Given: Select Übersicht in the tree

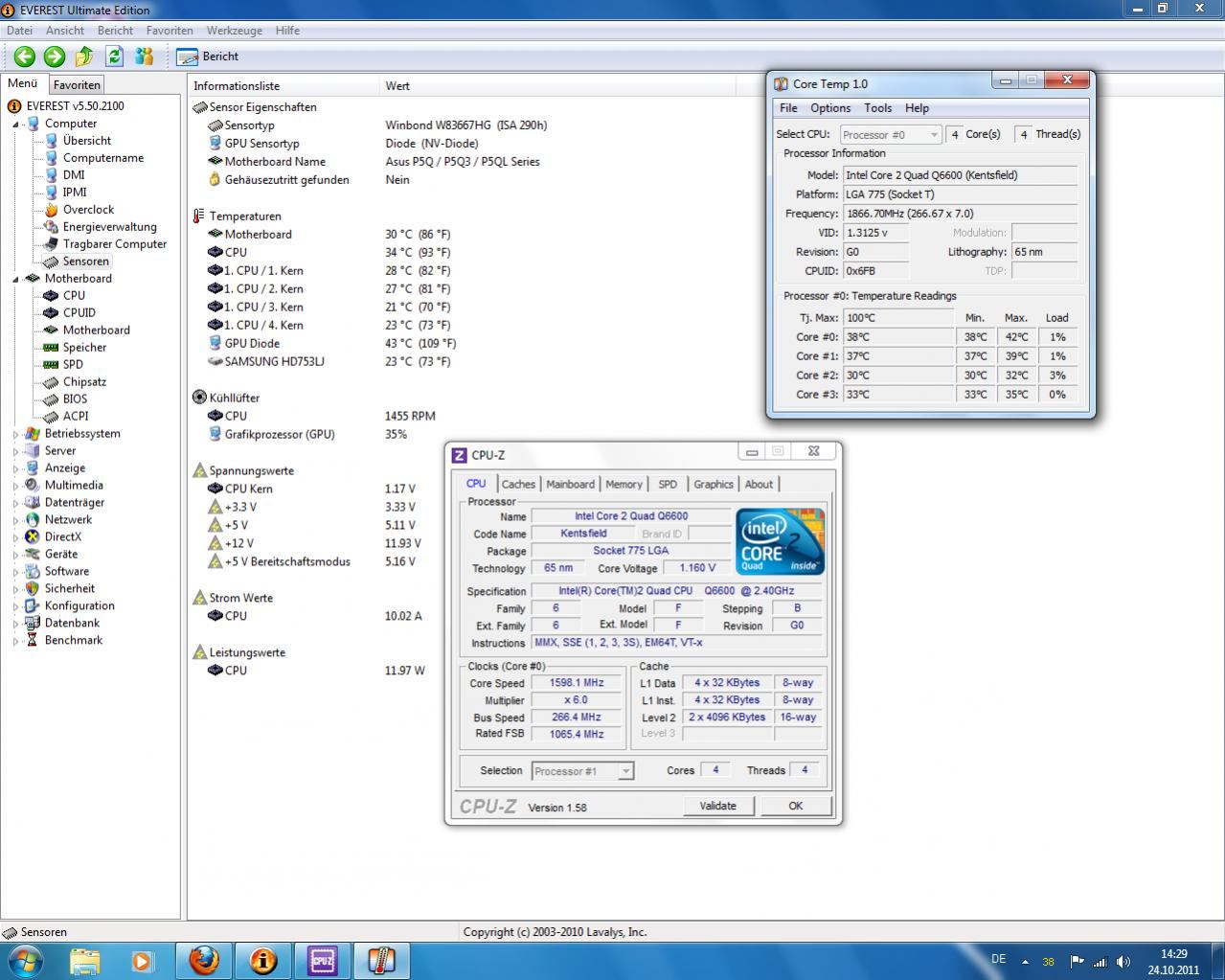Looking at the screenshot, I should (x=86, y=141).
